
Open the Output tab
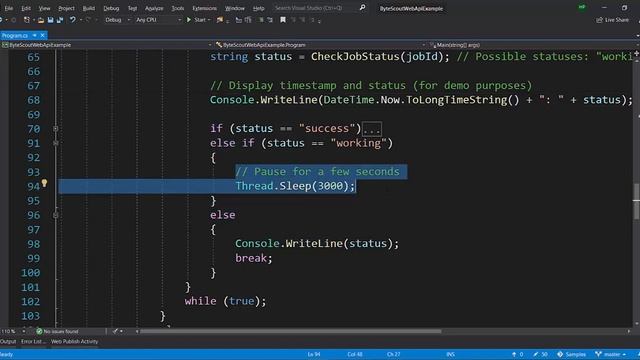coord(8,342)
